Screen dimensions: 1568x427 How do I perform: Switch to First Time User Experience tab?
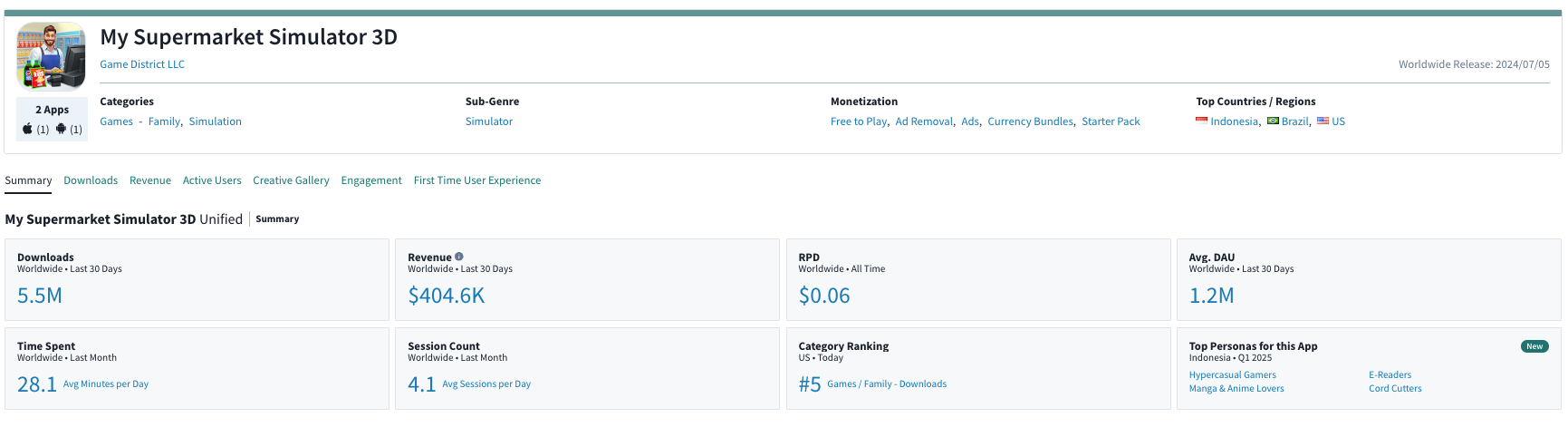pos(477,180)
